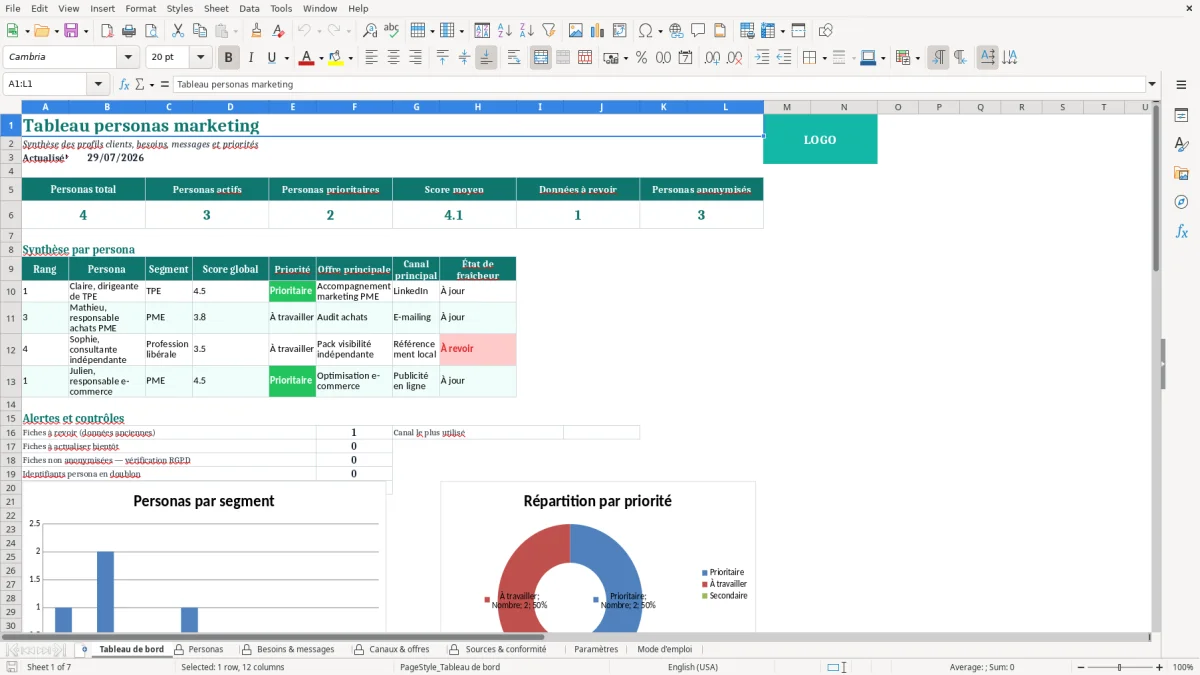Click the English (USA) language status field
Viewport: 1200px width, 675px height.
(x=693, y=667)
